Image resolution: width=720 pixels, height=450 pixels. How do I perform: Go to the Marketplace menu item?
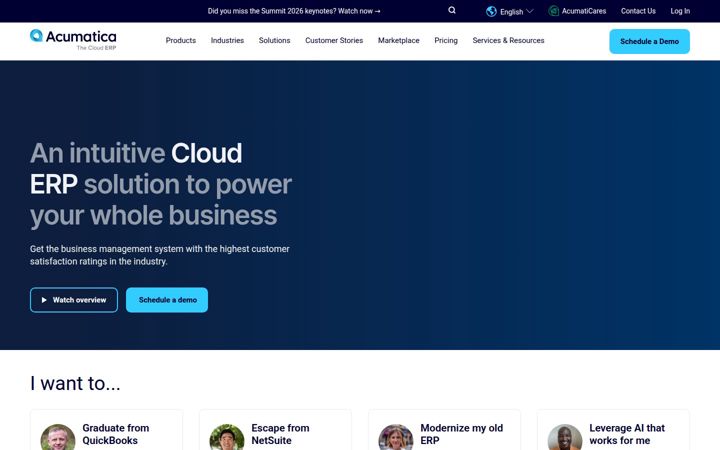pyautogui.click(x=399, y=40)
